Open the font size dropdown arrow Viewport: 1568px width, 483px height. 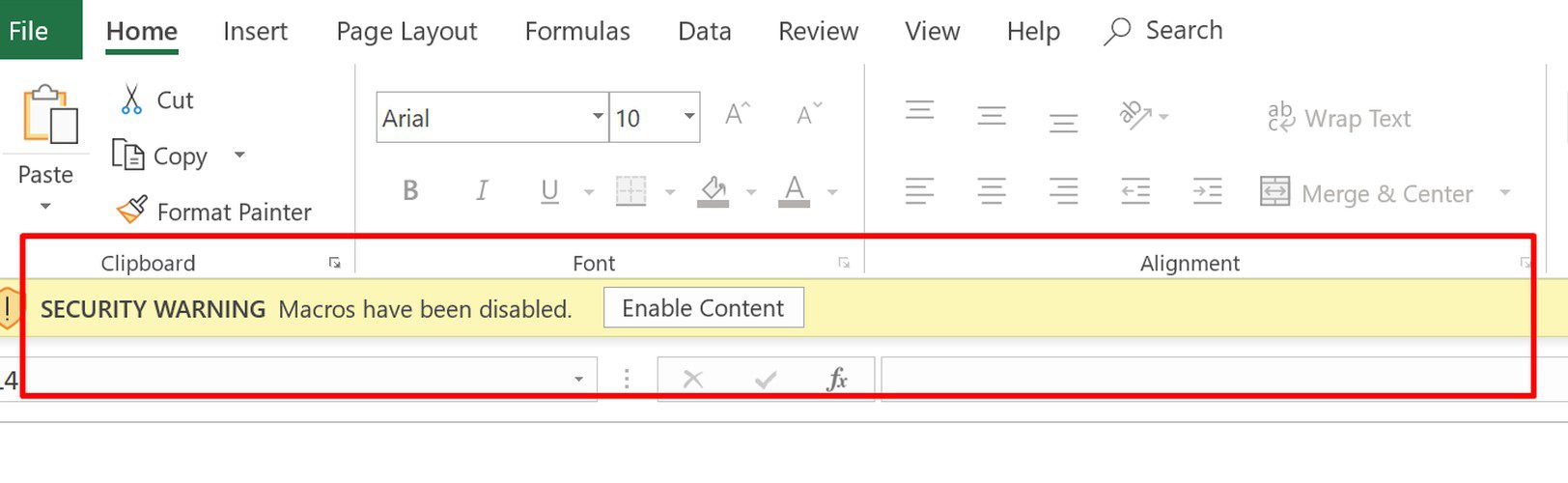coord(689,117)
